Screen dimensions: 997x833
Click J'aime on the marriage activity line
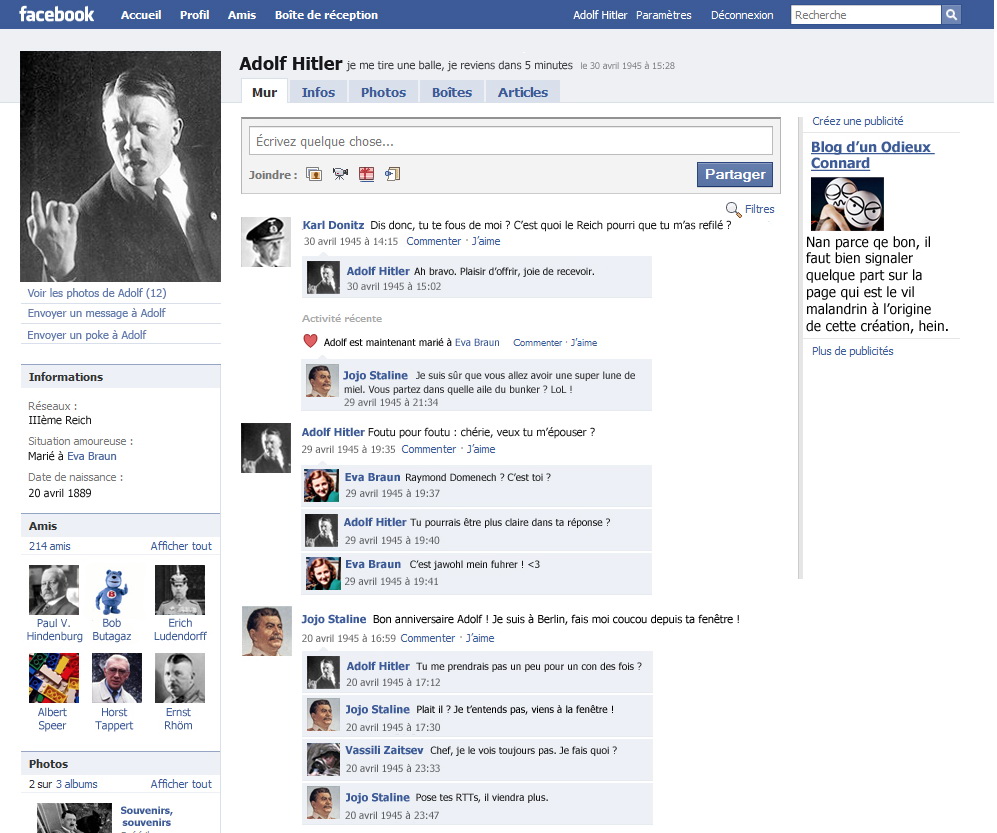point(584,343)
